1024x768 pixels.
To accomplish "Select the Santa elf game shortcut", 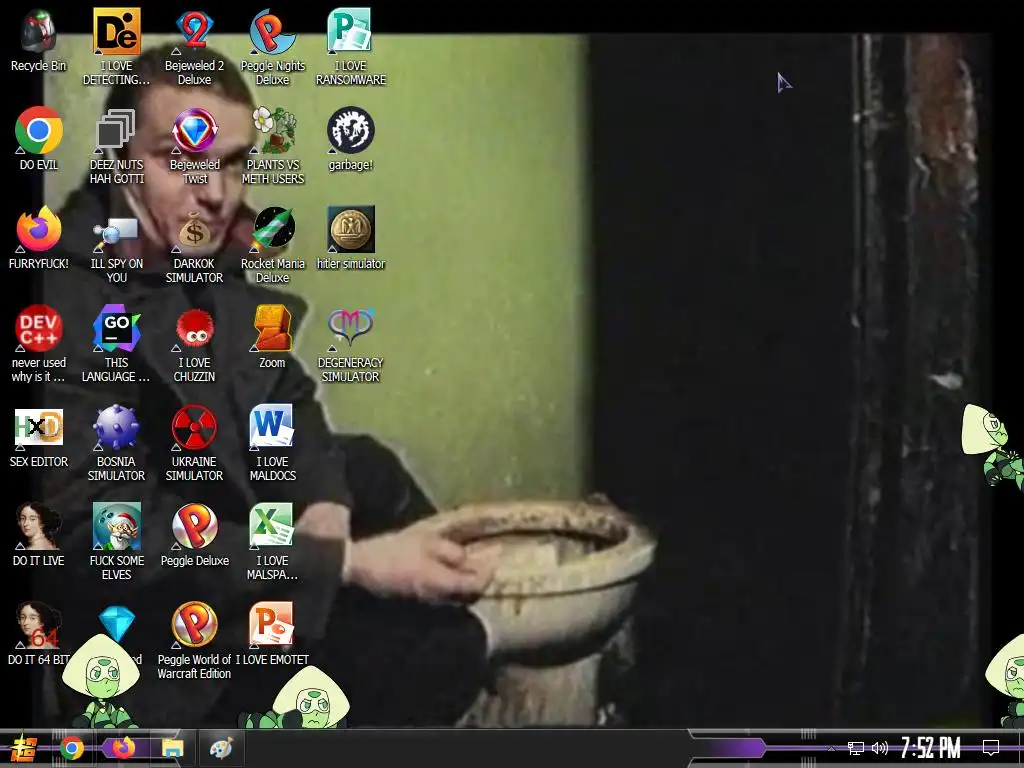I will [116, 542].
